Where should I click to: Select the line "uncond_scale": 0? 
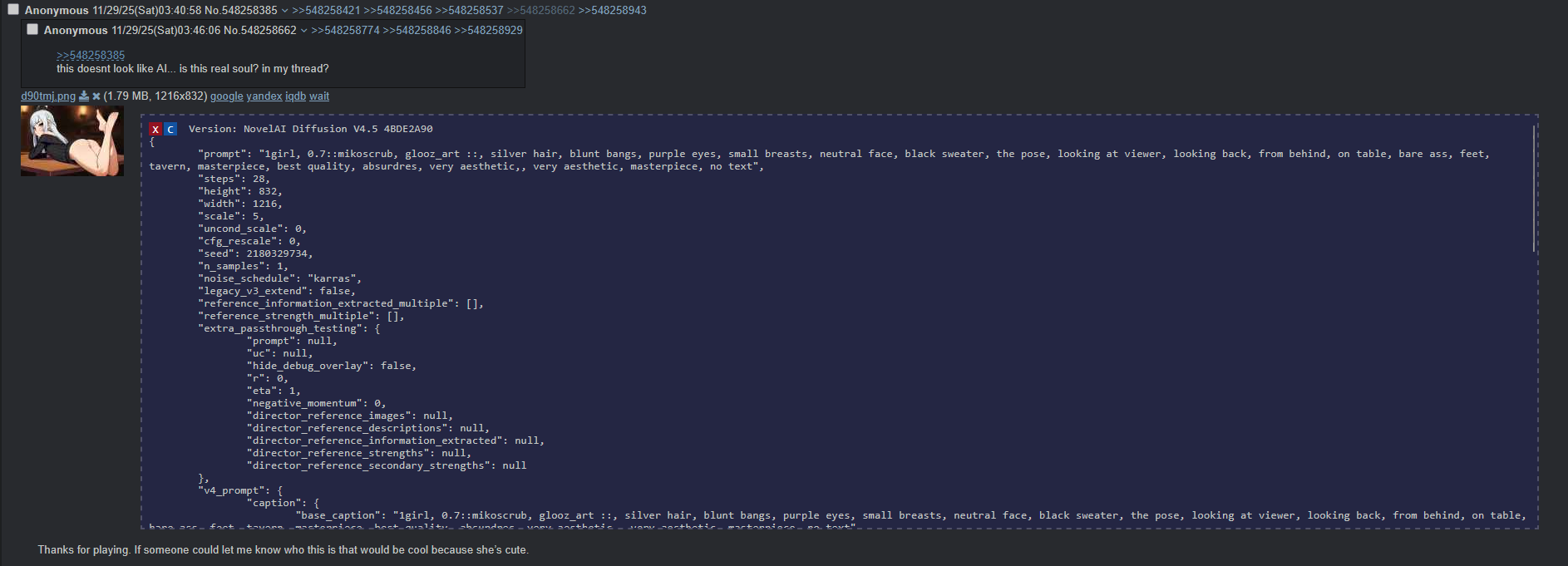253,229
